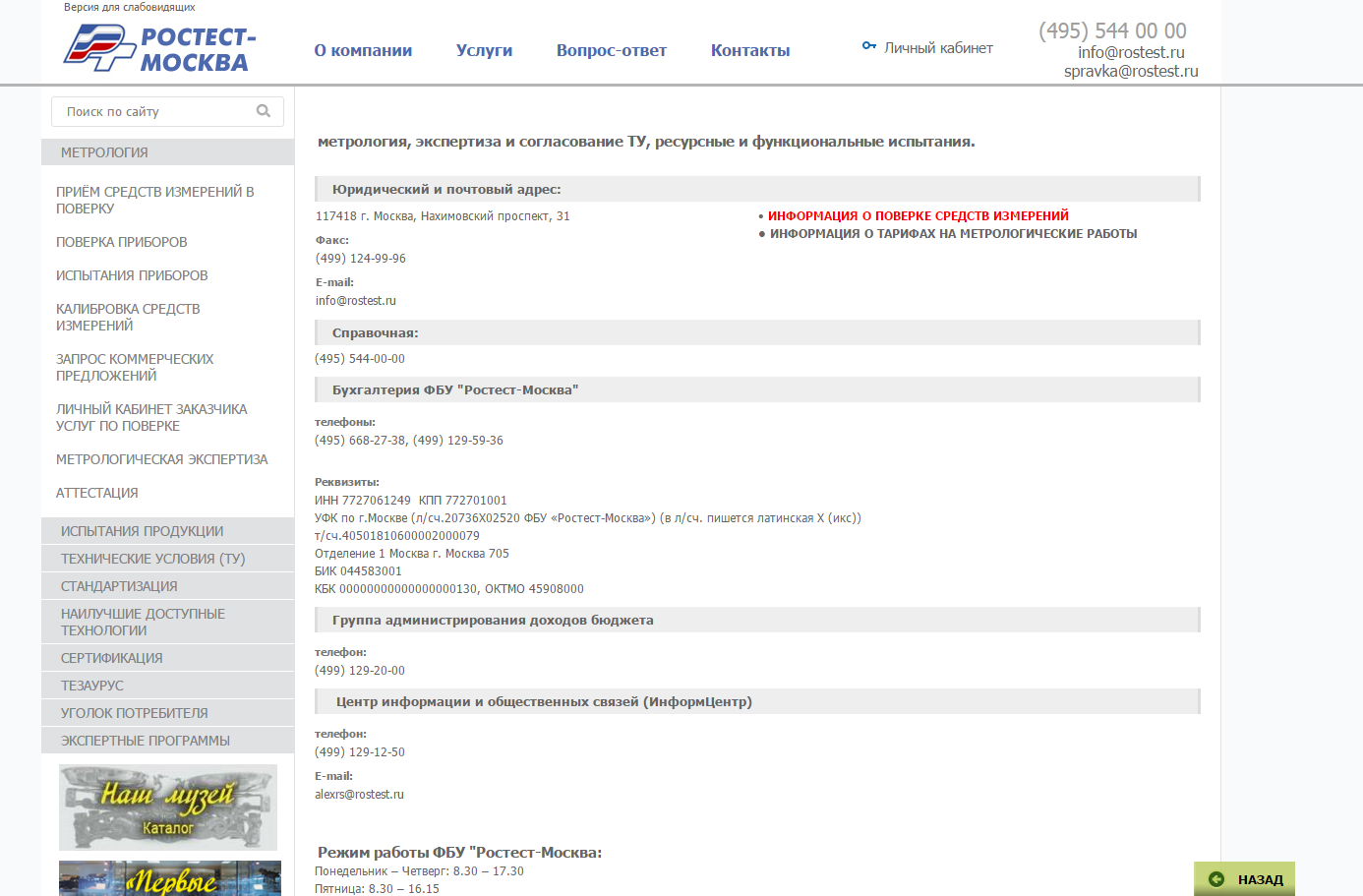This screenshot has height=896, width=1363.
Task: Click the key icon beside Личный кабинет
Action: tap(869, 45)
